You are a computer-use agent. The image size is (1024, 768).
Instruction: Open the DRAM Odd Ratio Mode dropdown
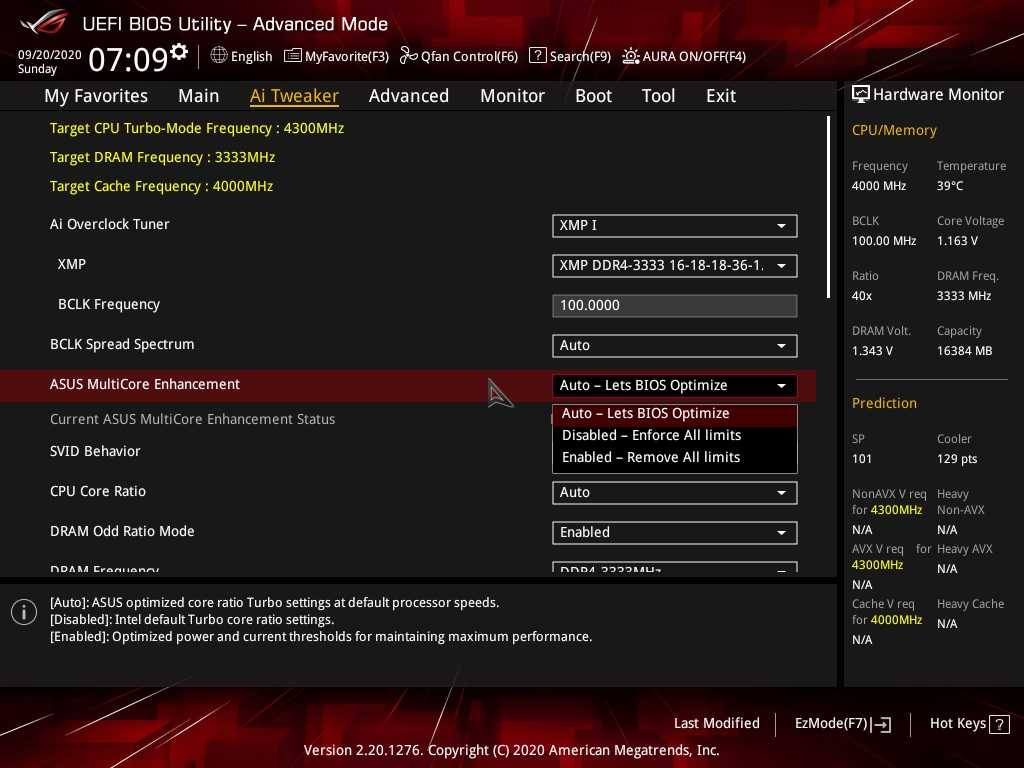click(674, 533)
